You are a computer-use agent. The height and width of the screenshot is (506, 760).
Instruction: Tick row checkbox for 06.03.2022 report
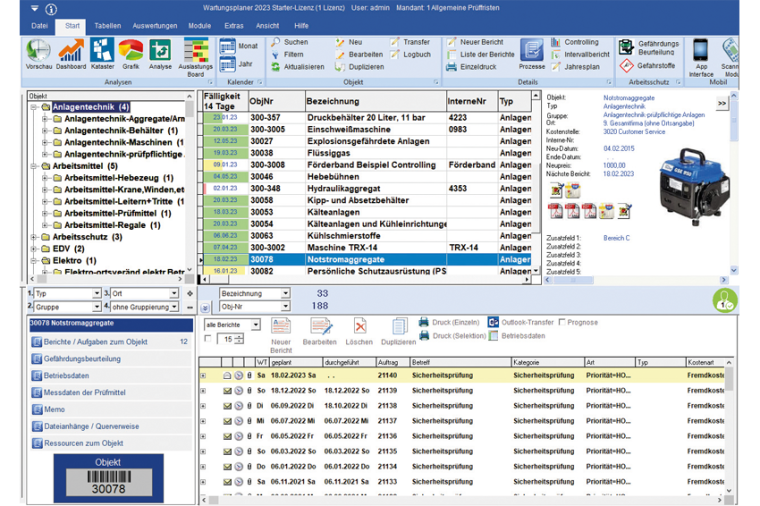tap(203, 451)
